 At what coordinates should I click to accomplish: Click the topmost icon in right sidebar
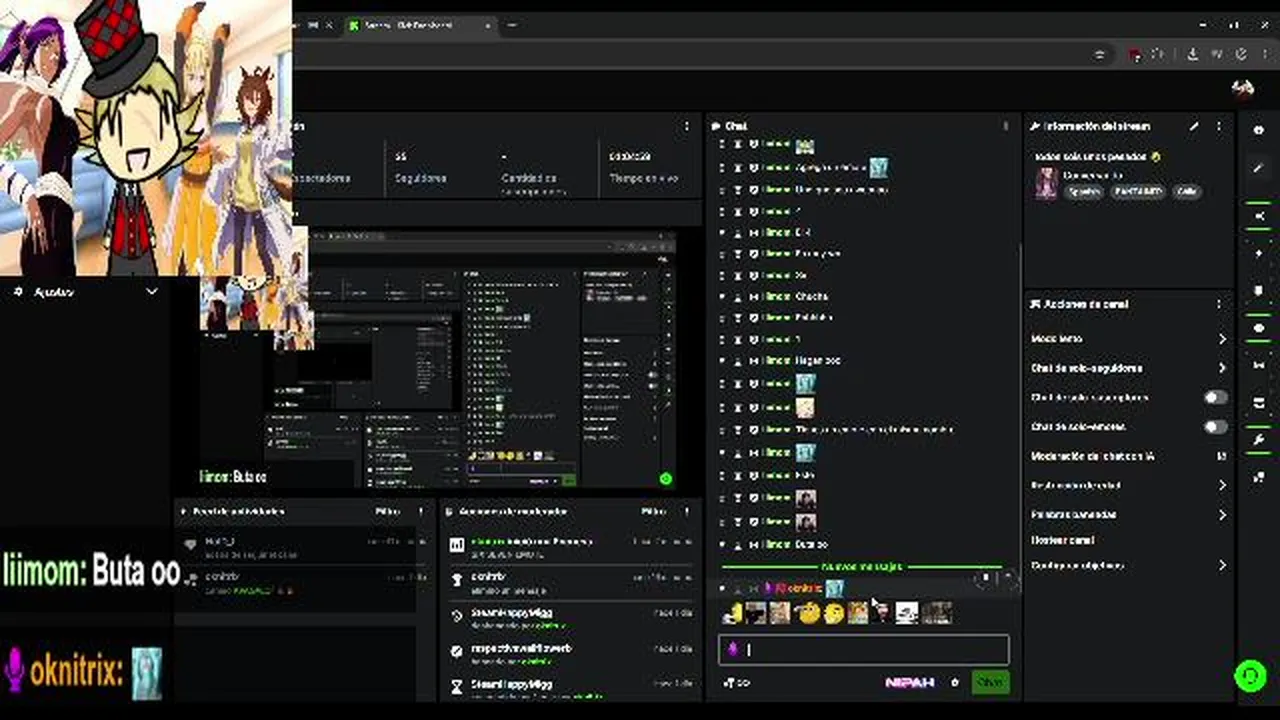[x=1258, y=131]
